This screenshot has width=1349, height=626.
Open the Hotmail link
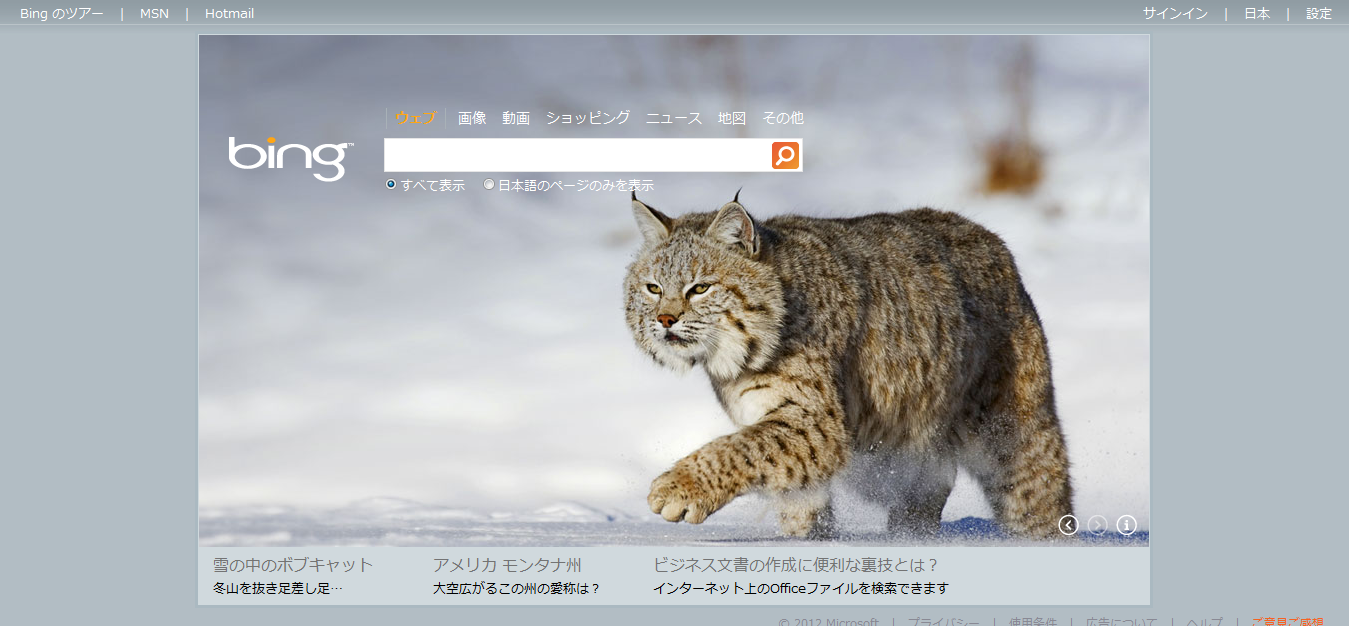tap(229, 14)
